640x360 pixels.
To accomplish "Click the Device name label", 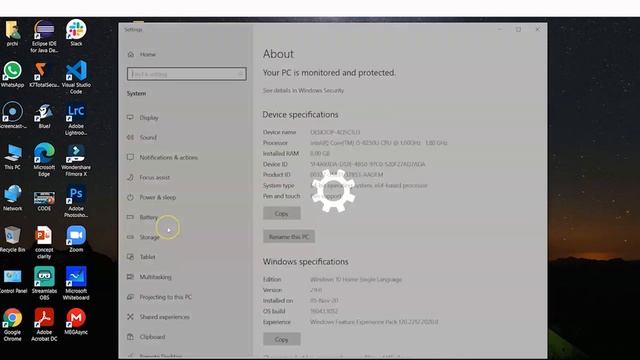I will pos(280,132).
